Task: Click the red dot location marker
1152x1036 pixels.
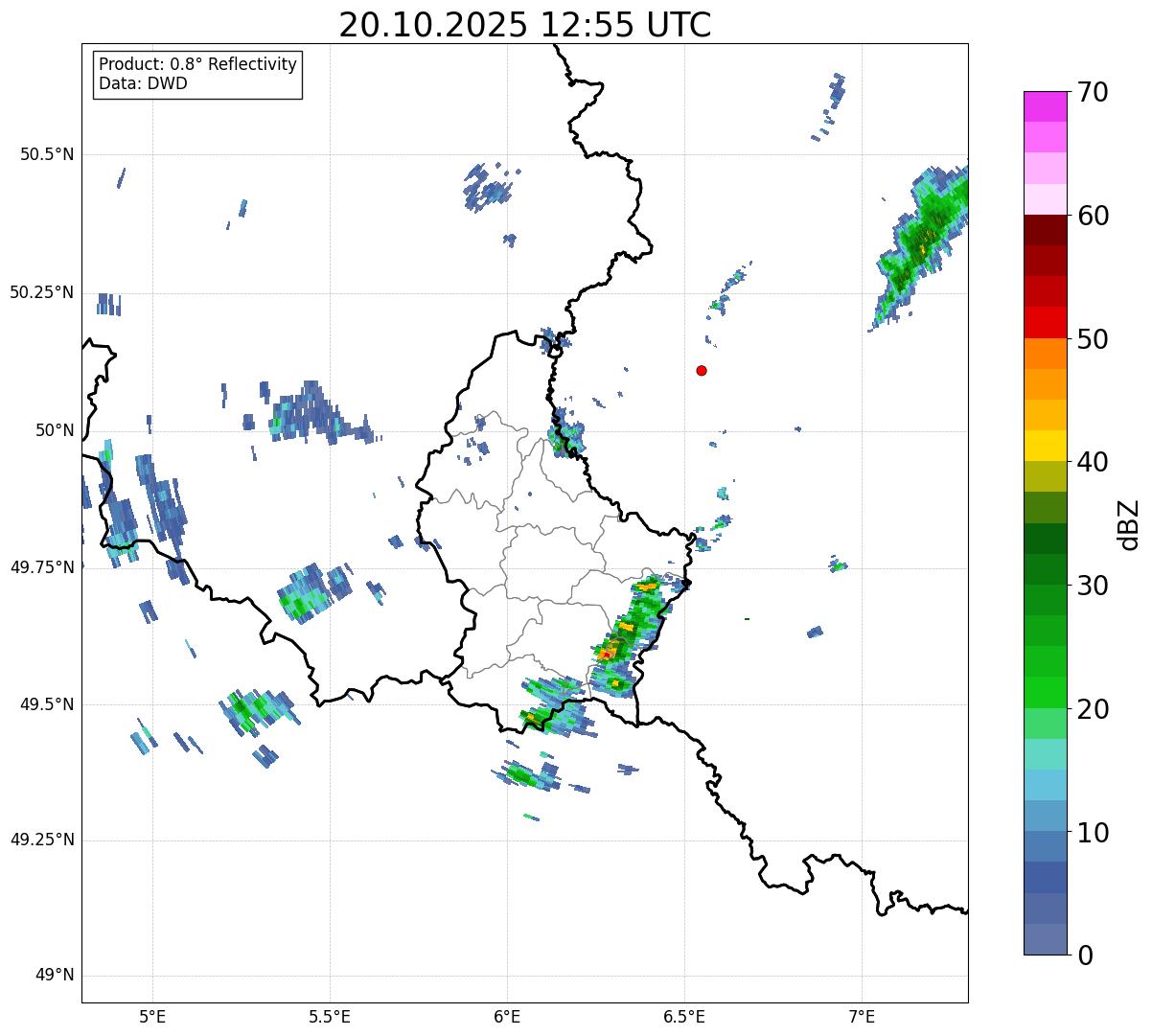Action: (702, 370)
